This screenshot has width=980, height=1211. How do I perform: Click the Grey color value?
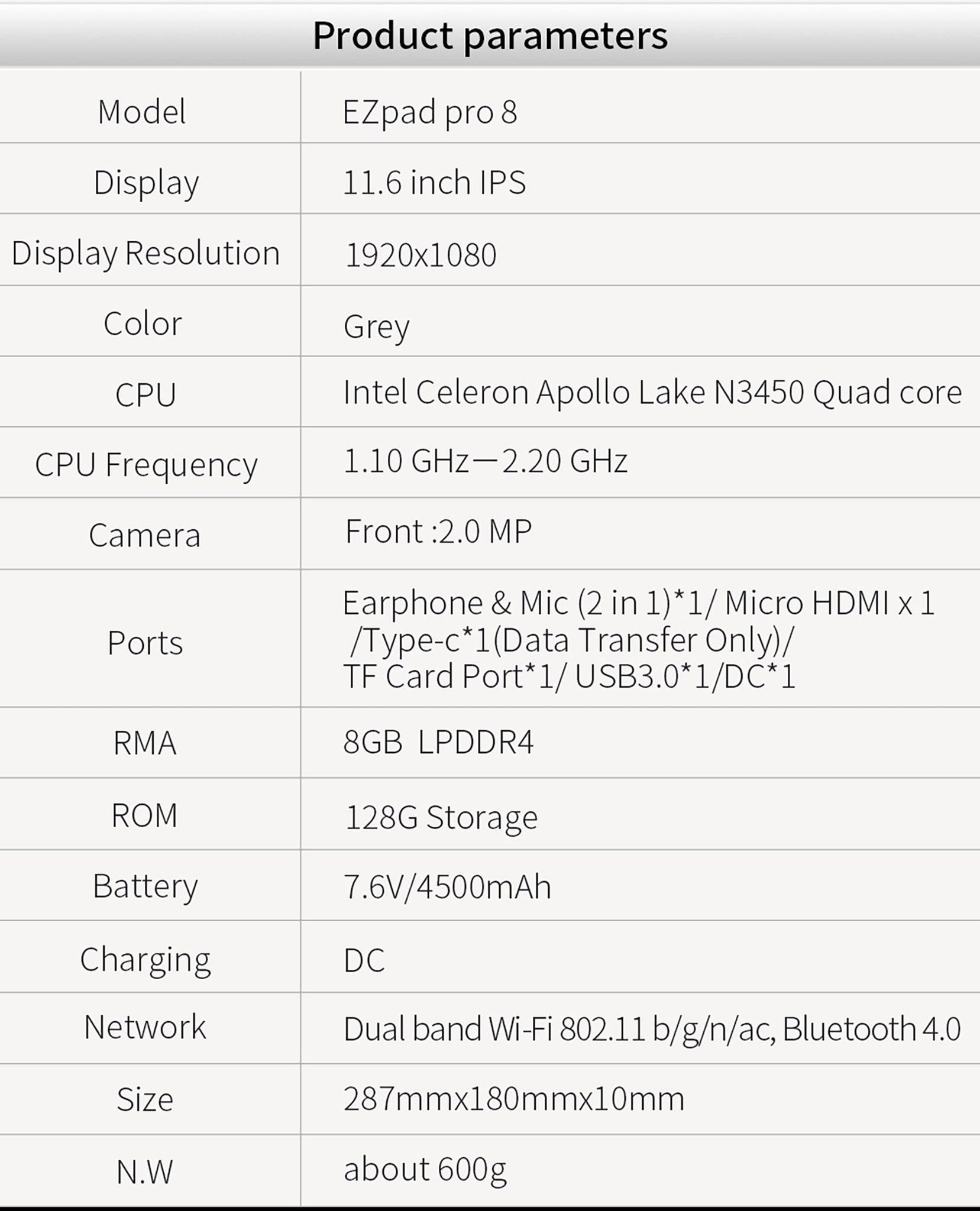(376, 327)
